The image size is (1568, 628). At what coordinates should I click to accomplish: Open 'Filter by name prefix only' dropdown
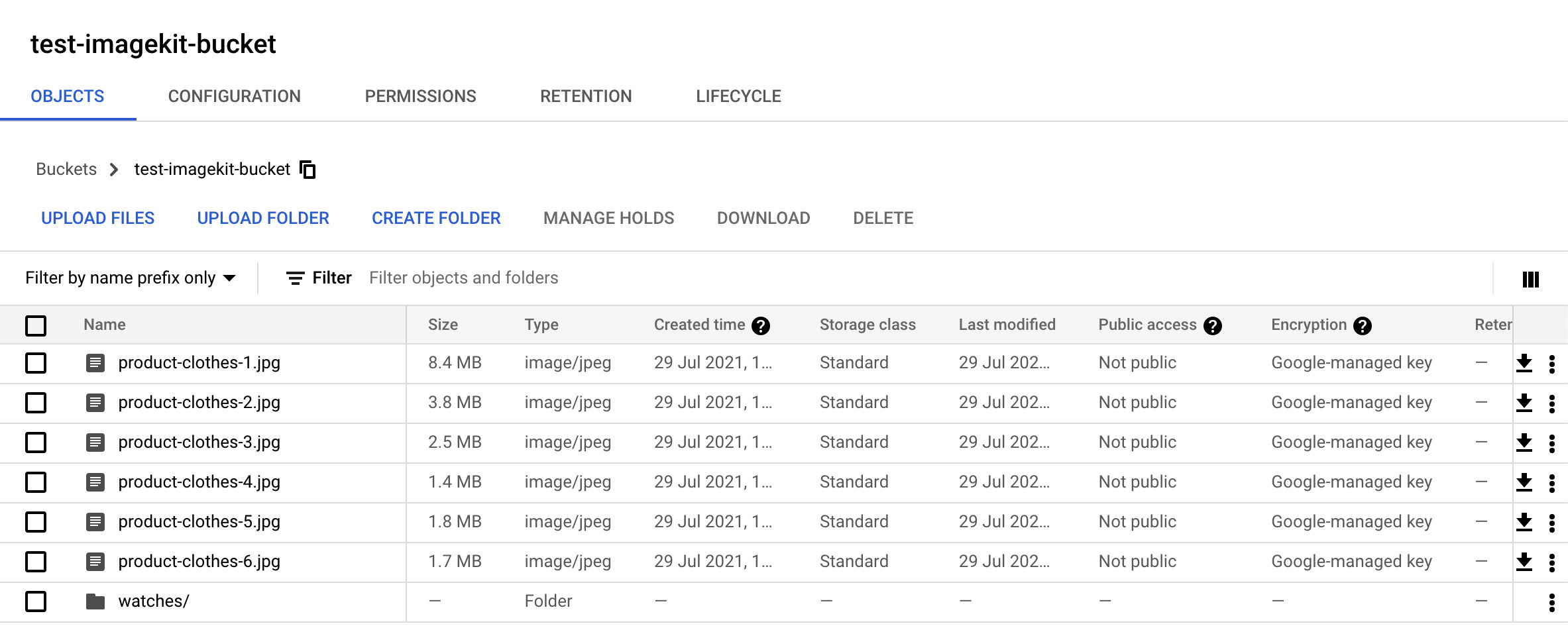[131, 278]
